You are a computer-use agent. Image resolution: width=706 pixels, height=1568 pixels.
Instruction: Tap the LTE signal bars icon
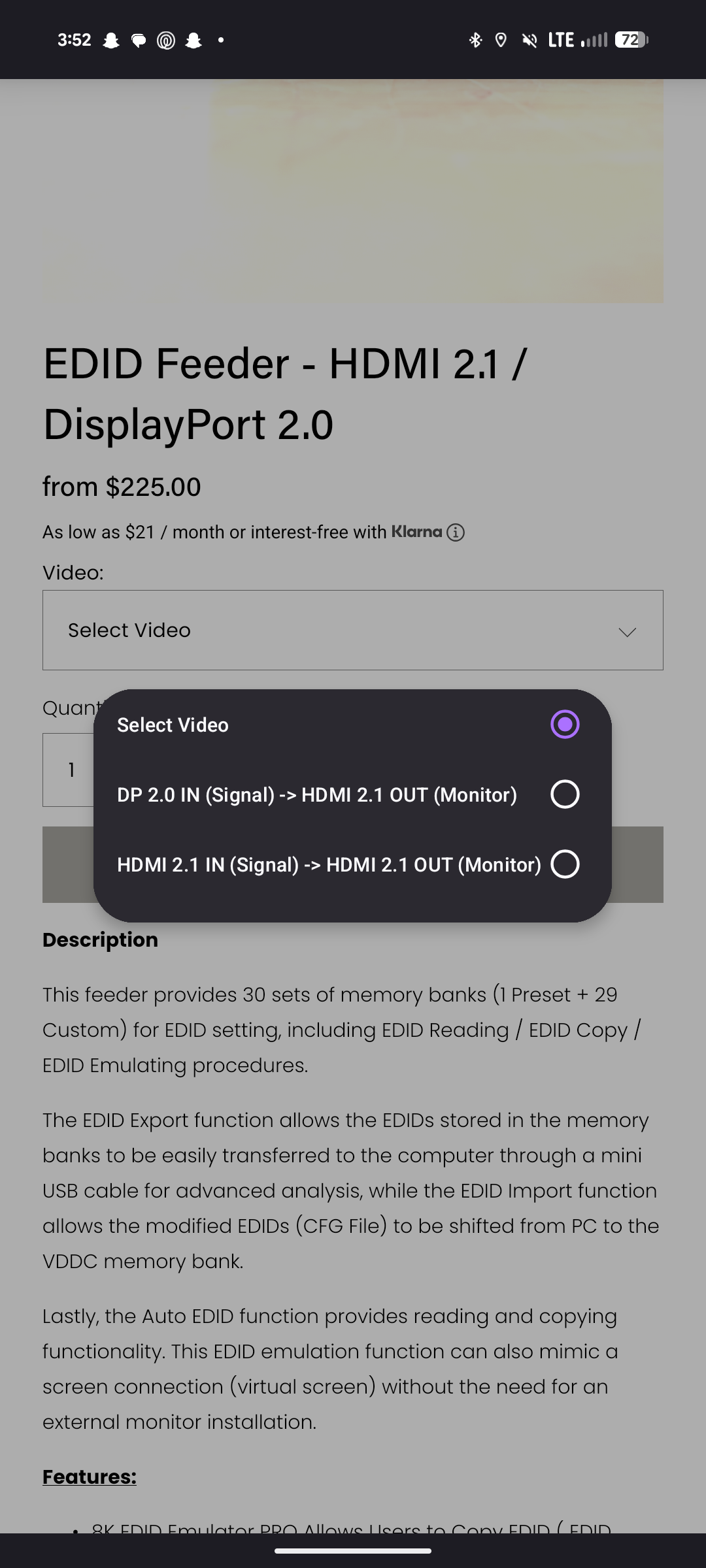coord(594,41)
